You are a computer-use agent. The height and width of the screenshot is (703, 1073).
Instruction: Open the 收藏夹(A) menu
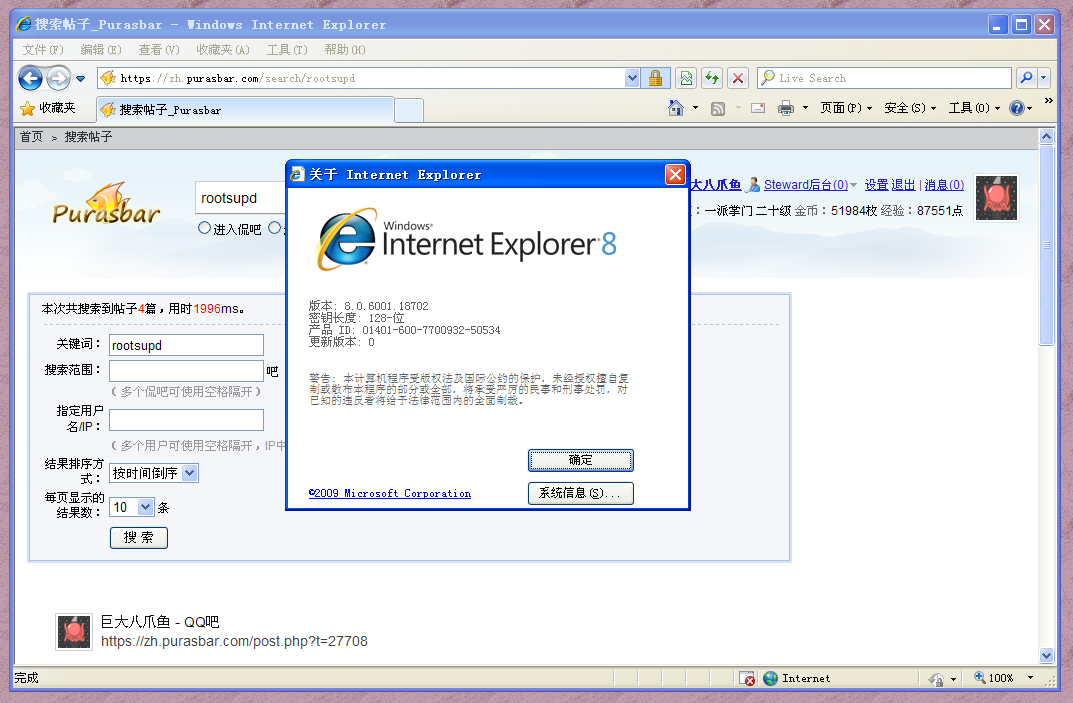[x=222, y=50]
